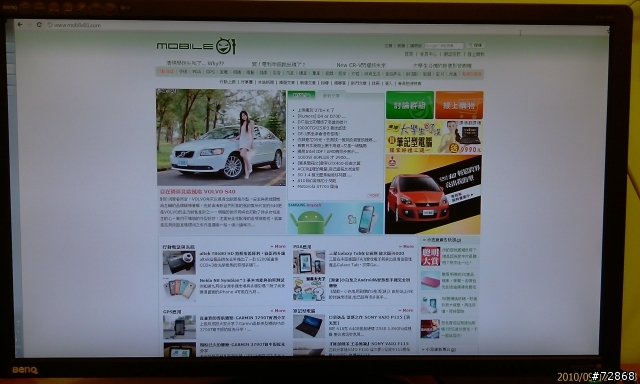
Task: Click the Mobile01 logo
Action: pyautogui.click(x=196, y=46)
